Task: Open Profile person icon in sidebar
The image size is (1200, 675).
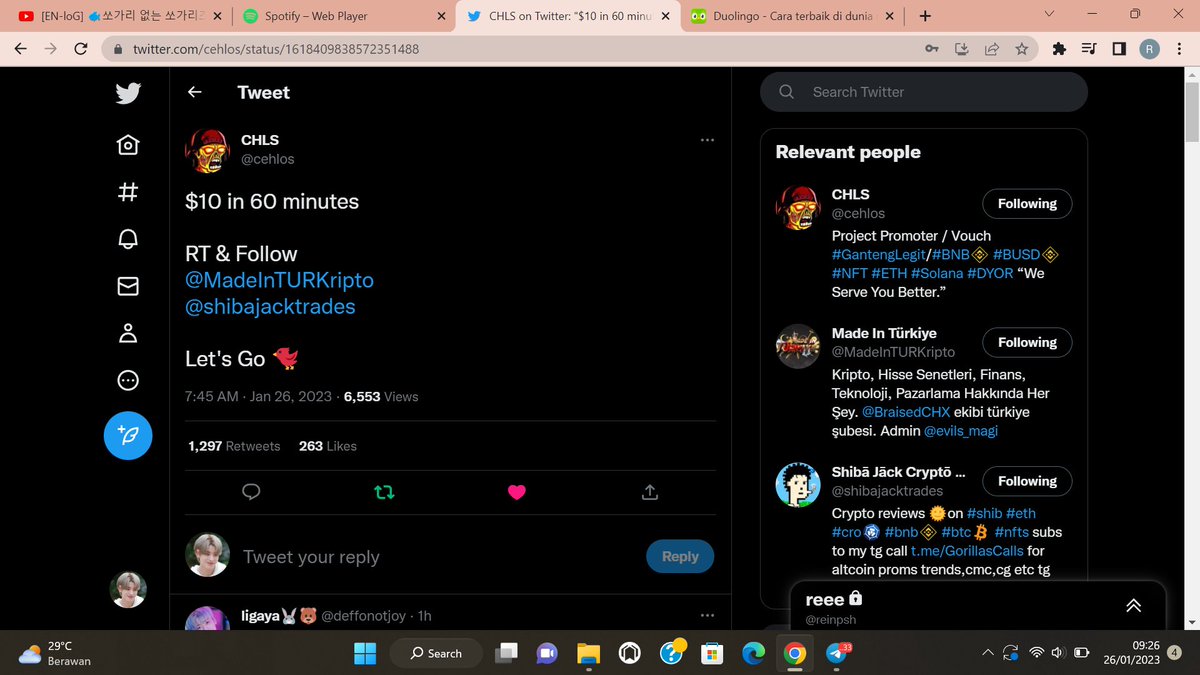Action: (x=128, y=333)
